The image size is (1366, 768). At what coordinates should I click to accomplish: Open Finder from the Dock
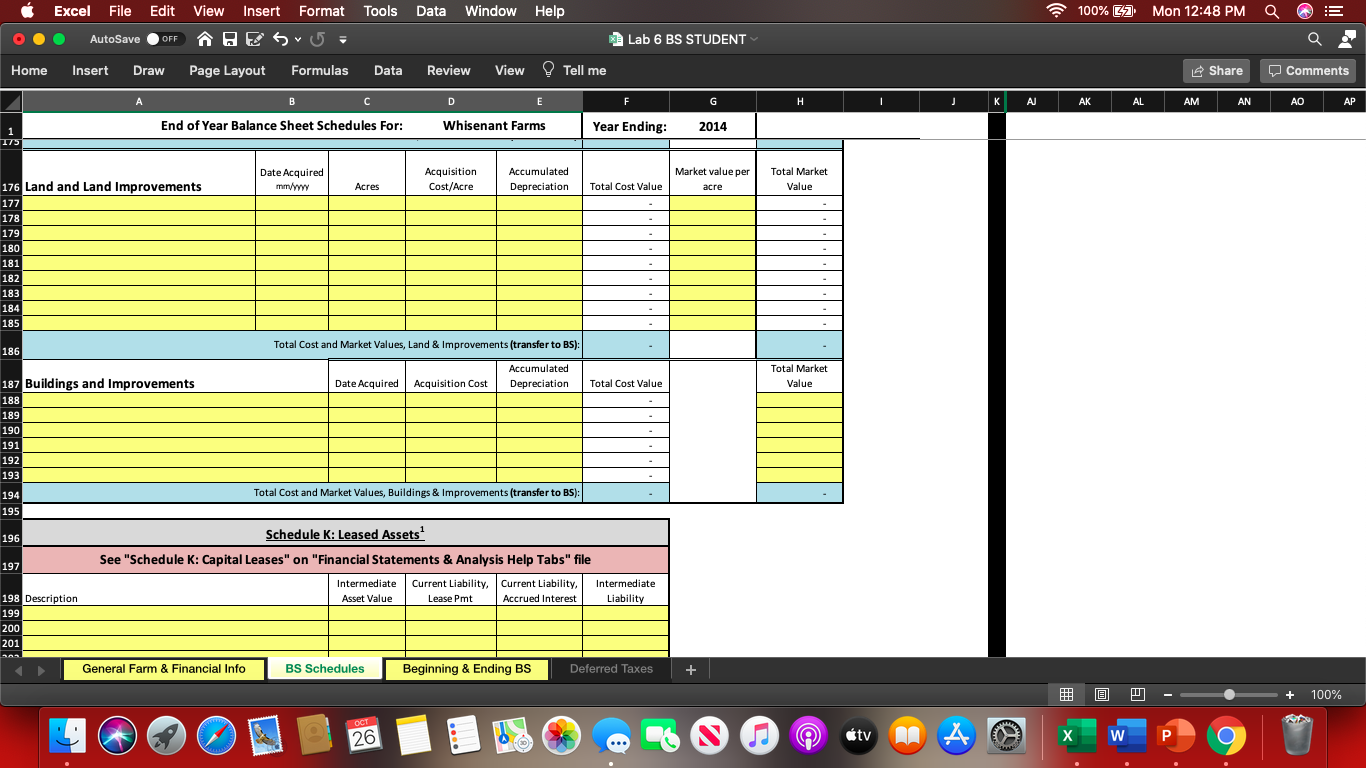coord(68,736)
